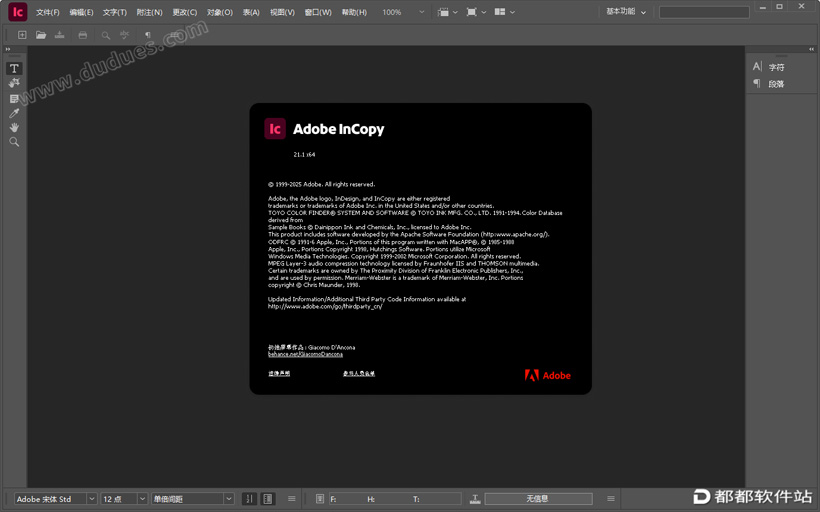Image resolution: width=820 pixels, height=512 pixels.
Task: Click the copyfit info document icon
Action: [320, 499]
